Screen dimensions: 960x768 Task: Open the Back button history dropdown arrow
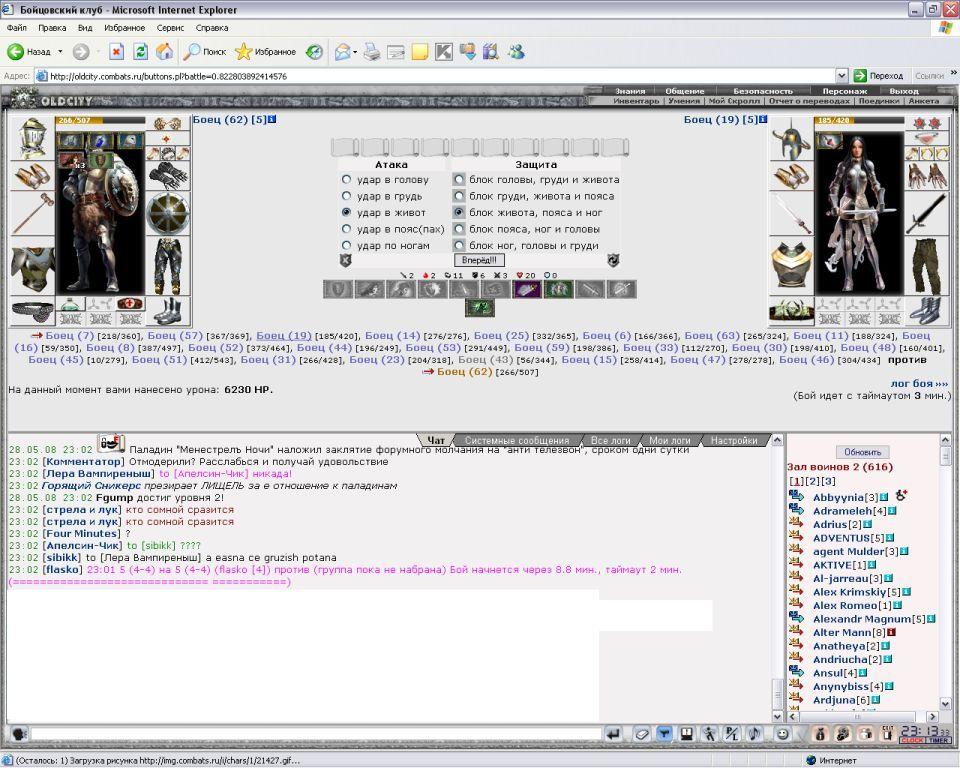(60, 52)
